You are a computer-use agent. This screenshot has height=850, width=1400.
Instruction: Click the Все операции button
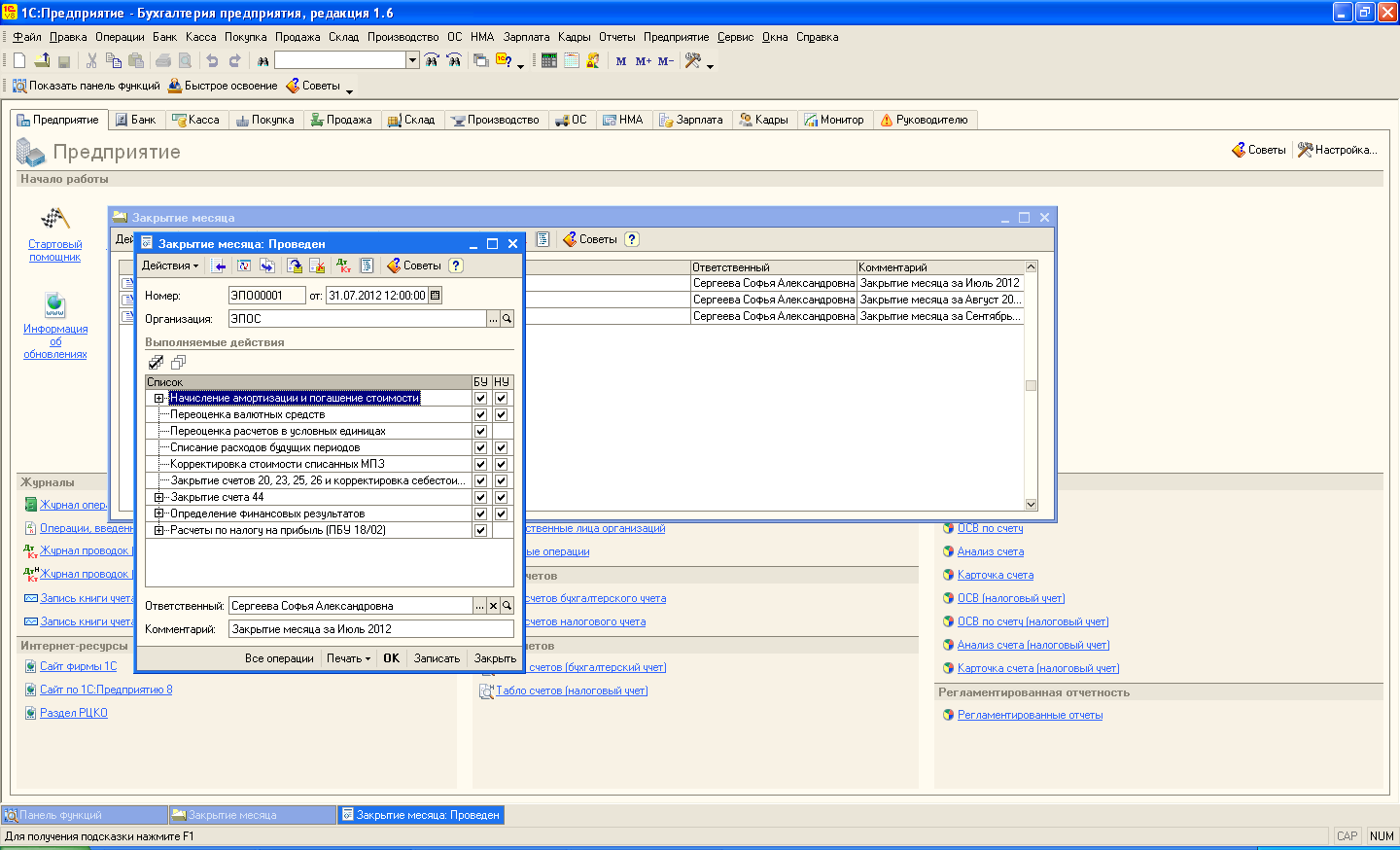pyautogui.click(x=279, y=658)
